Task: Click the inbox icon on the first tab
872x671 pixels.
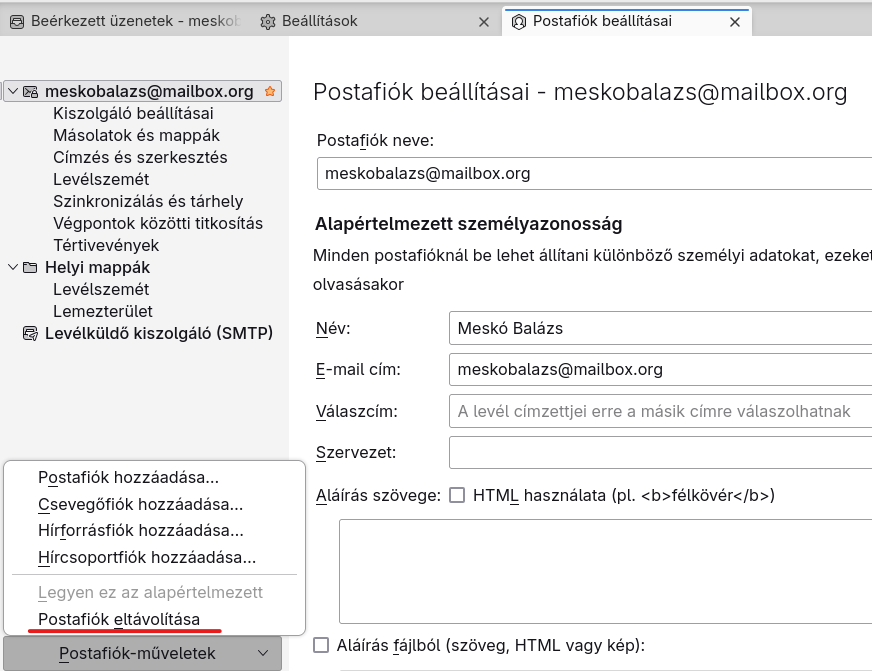Action: click(17, 21)
